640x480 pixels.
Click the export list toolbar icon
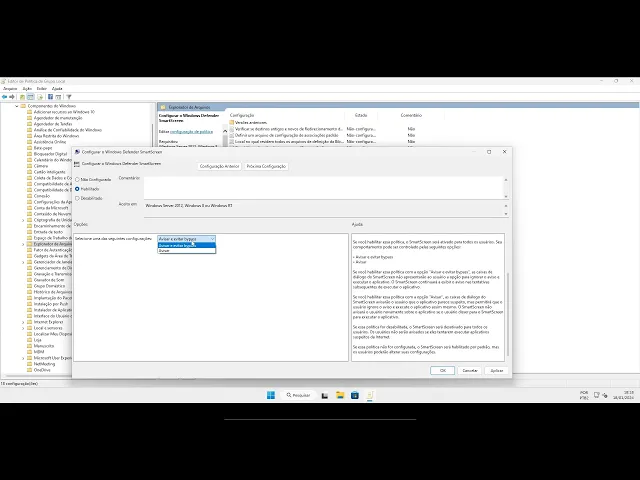tap(40, 97)
